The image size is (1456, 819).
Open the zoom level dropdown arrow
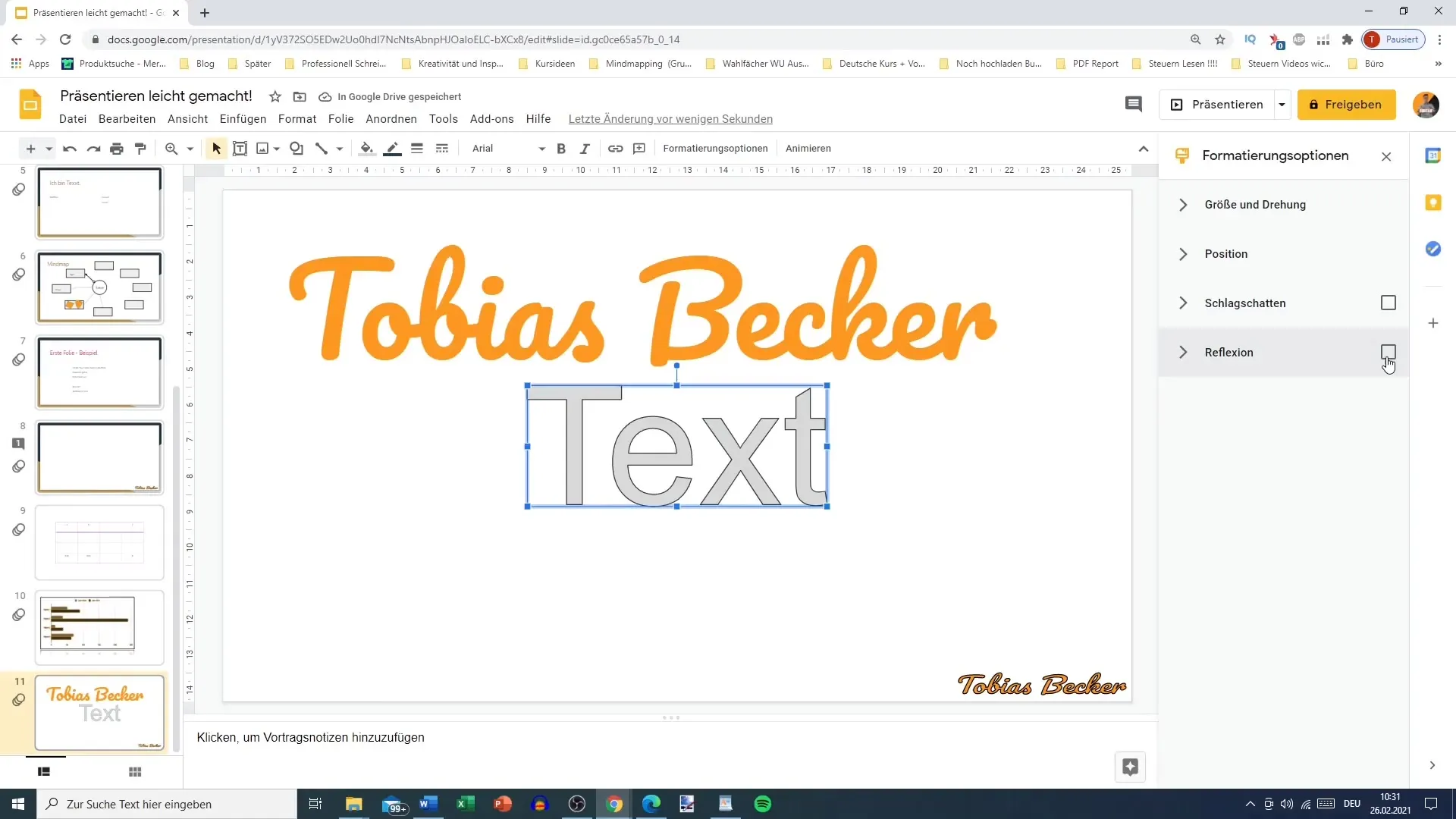coord(190,149)
